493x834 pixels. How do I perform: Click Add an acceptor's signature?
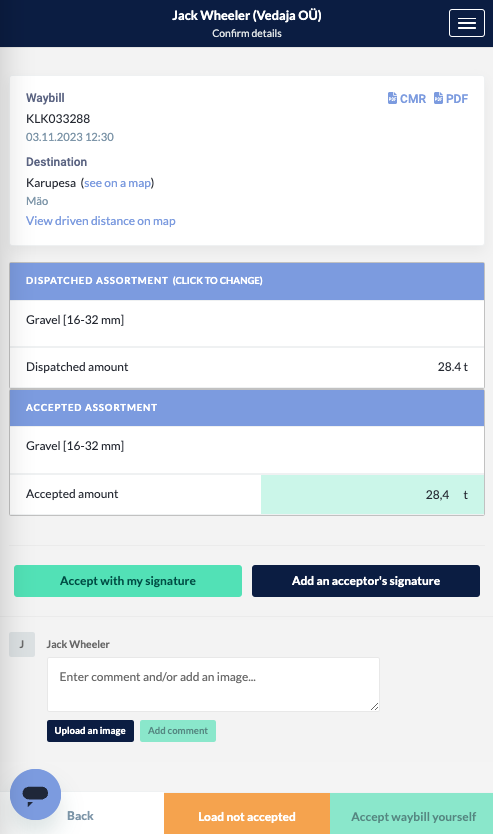coord(366,581)
